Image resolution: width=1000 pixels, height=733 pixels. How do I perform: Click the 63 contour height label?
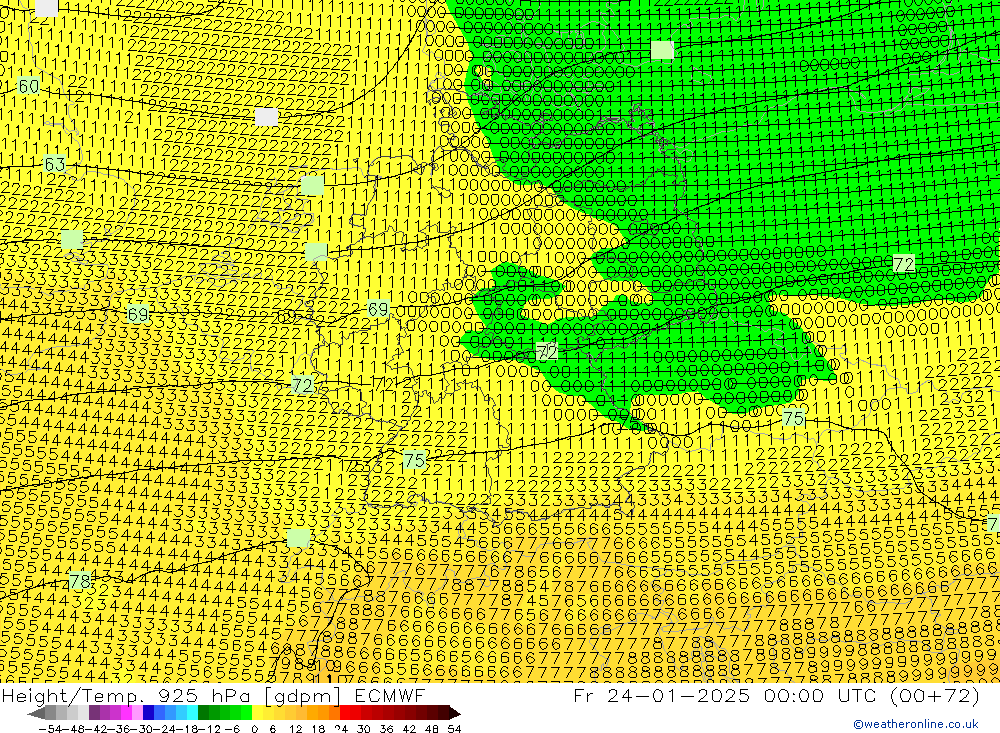[54, 164]
